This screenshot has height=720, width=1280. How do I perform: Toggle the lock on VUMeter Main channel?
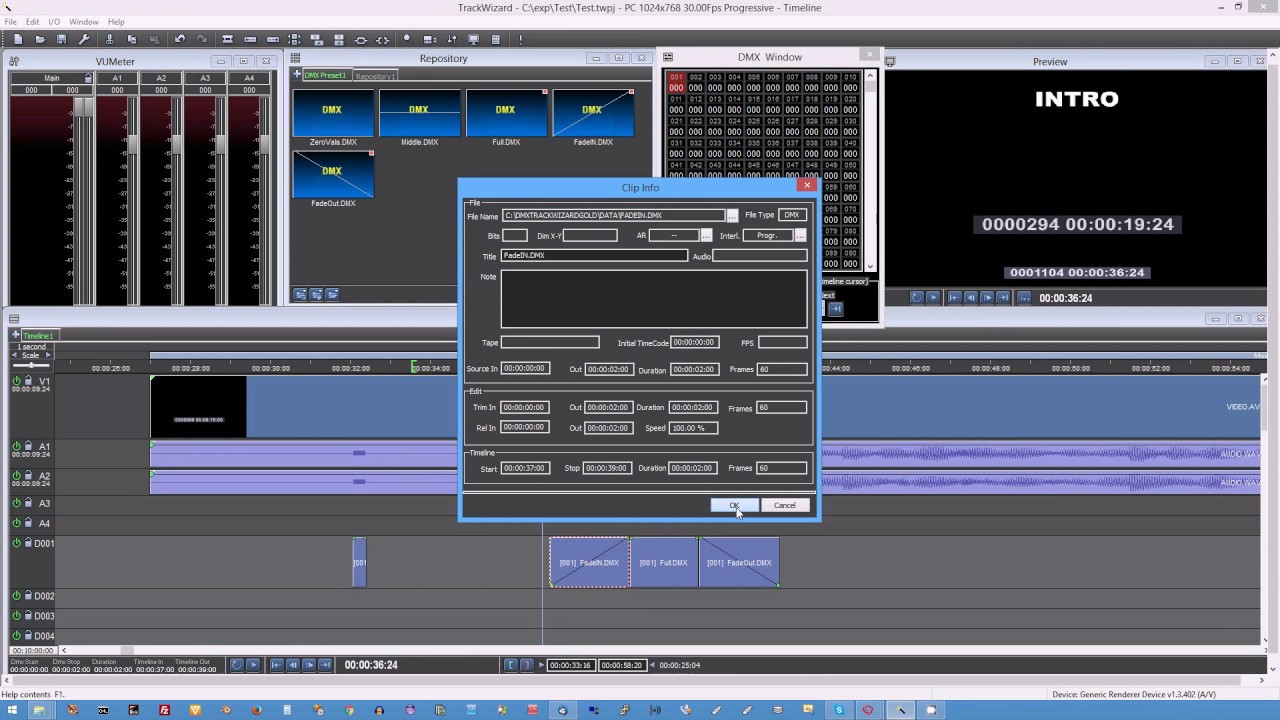(x=88, y=78)
